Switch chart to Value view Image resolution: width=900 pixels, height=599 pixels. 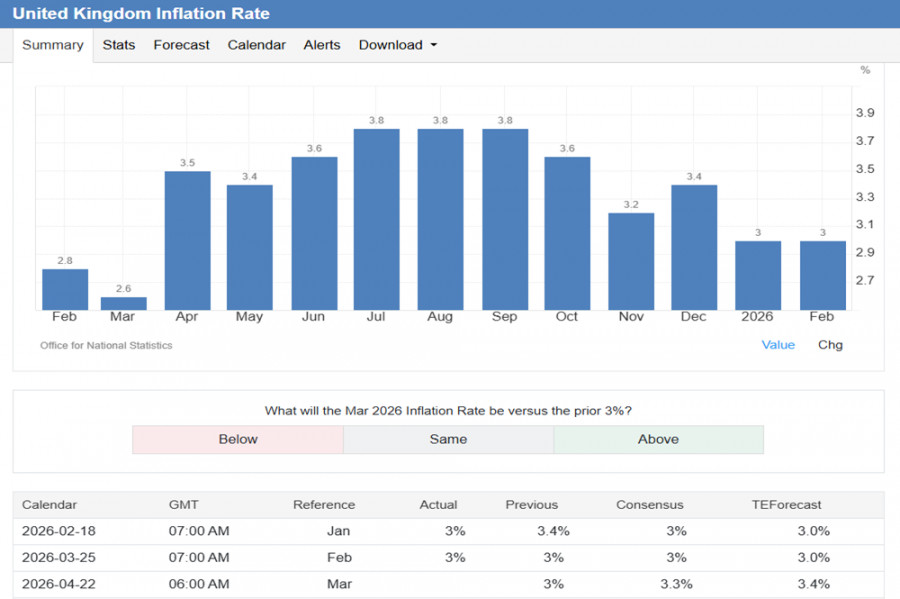pos(778,345)
